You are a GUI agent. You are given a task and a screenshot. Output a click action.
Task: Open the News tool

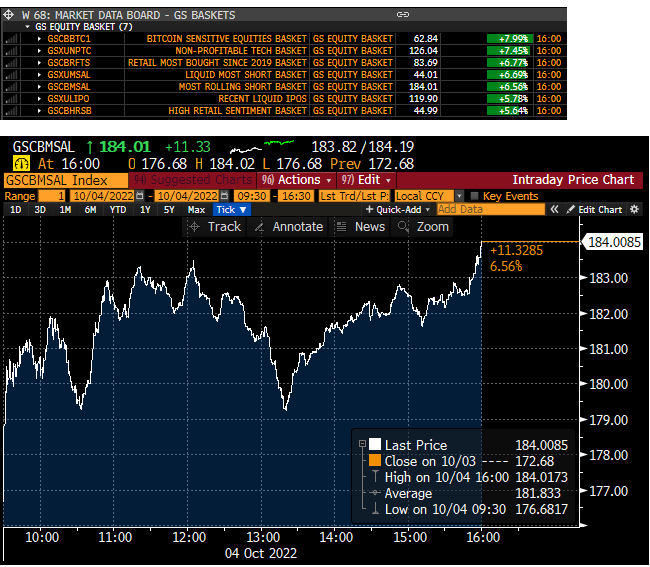click(x=360, y=227)
